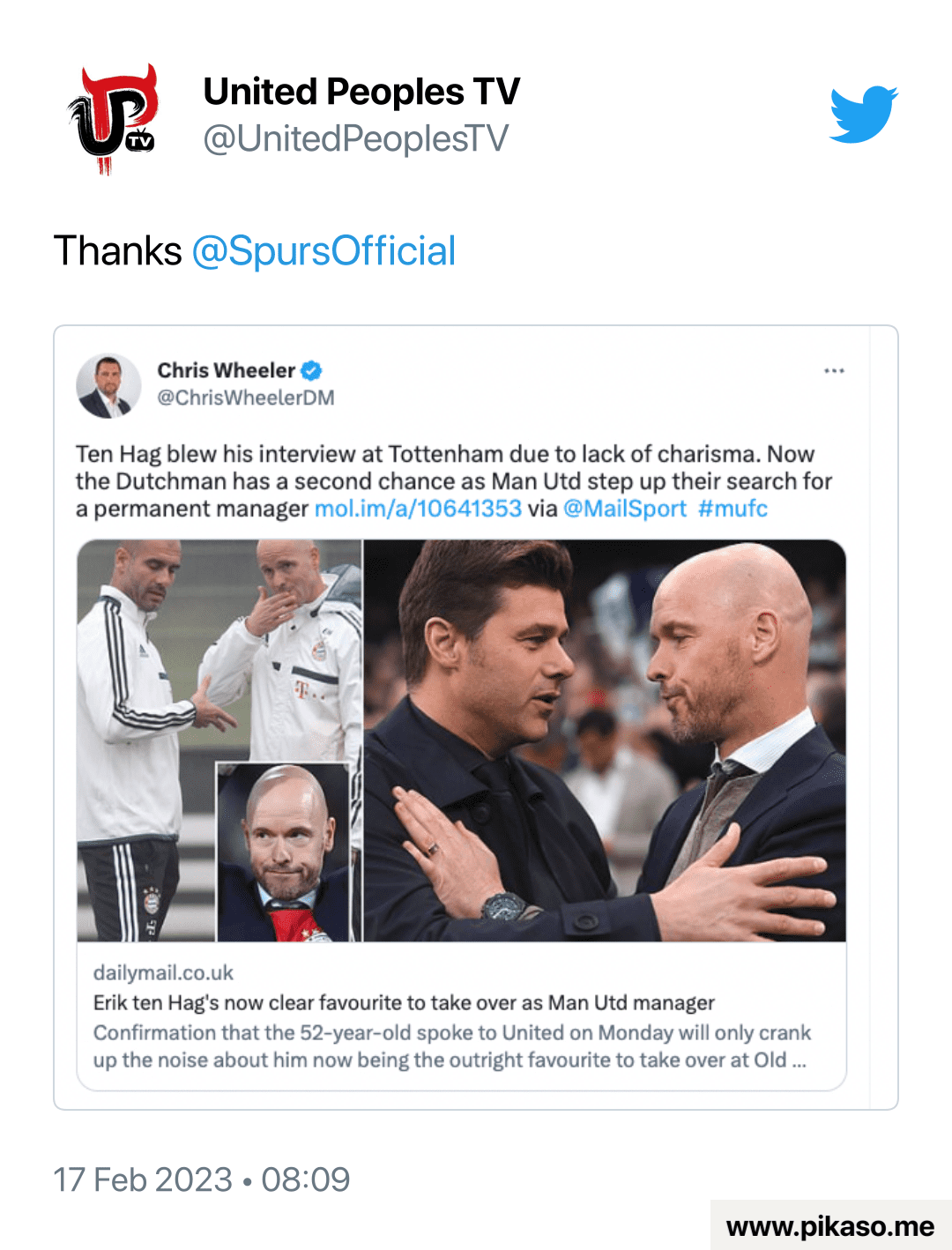
Task: Click Chris Wheeler's profile avatar
Action: point(108,385)
